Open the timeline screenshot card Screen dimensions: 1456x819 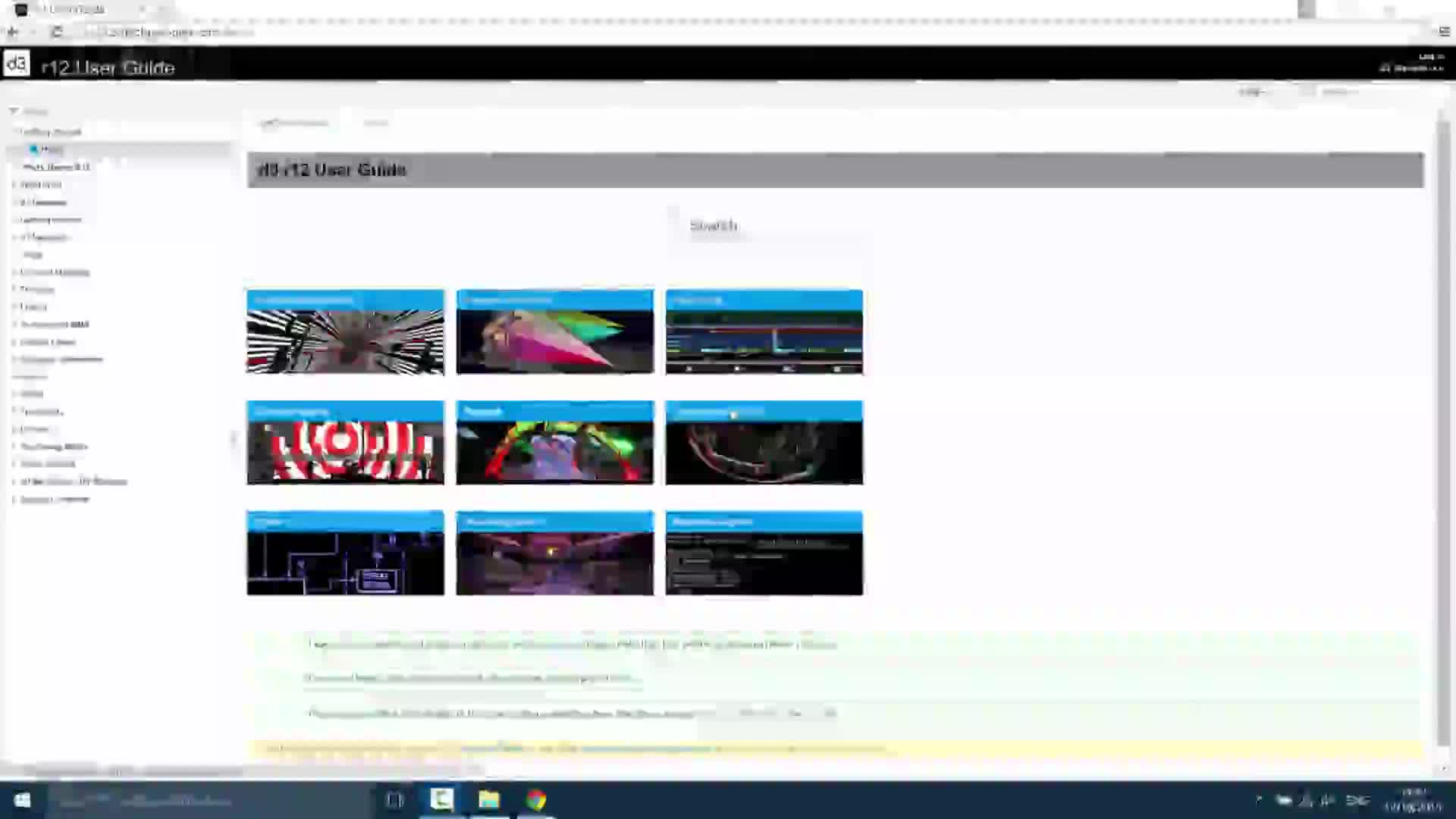pos(764,332)
